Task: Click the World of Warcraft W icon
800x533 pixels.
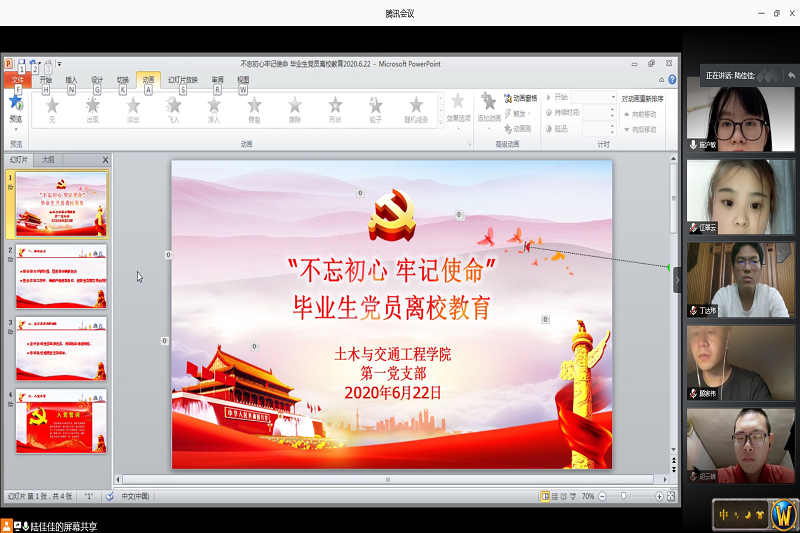Action: coord(783,515)
